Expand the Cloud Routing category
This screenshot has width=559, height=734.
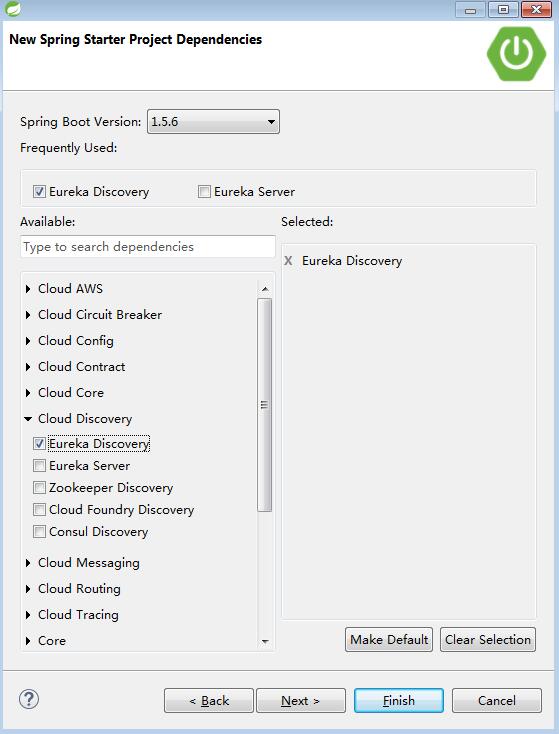[x=28, y=589]
